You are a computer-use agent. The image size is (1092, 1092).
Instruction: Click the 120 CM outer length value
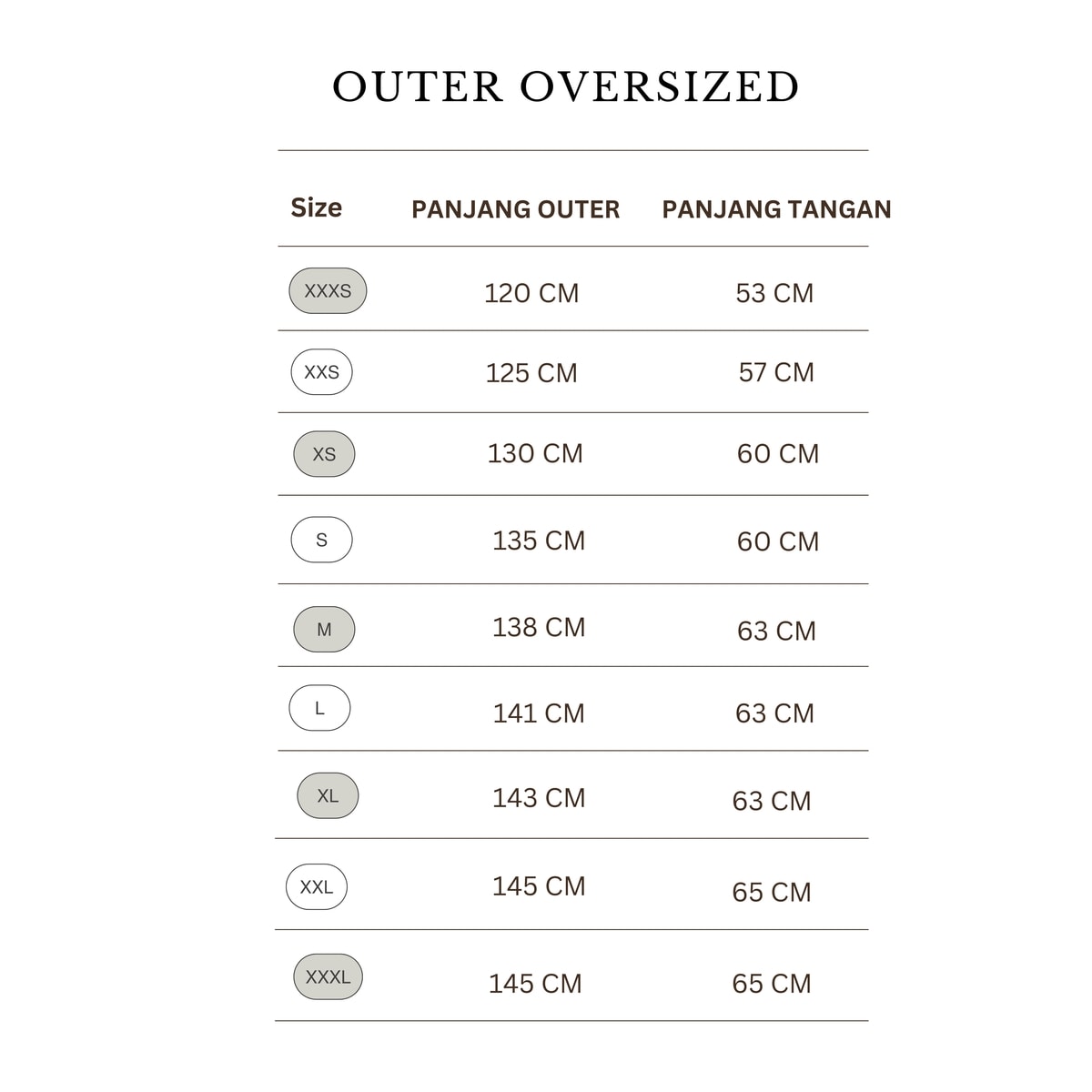531,293
